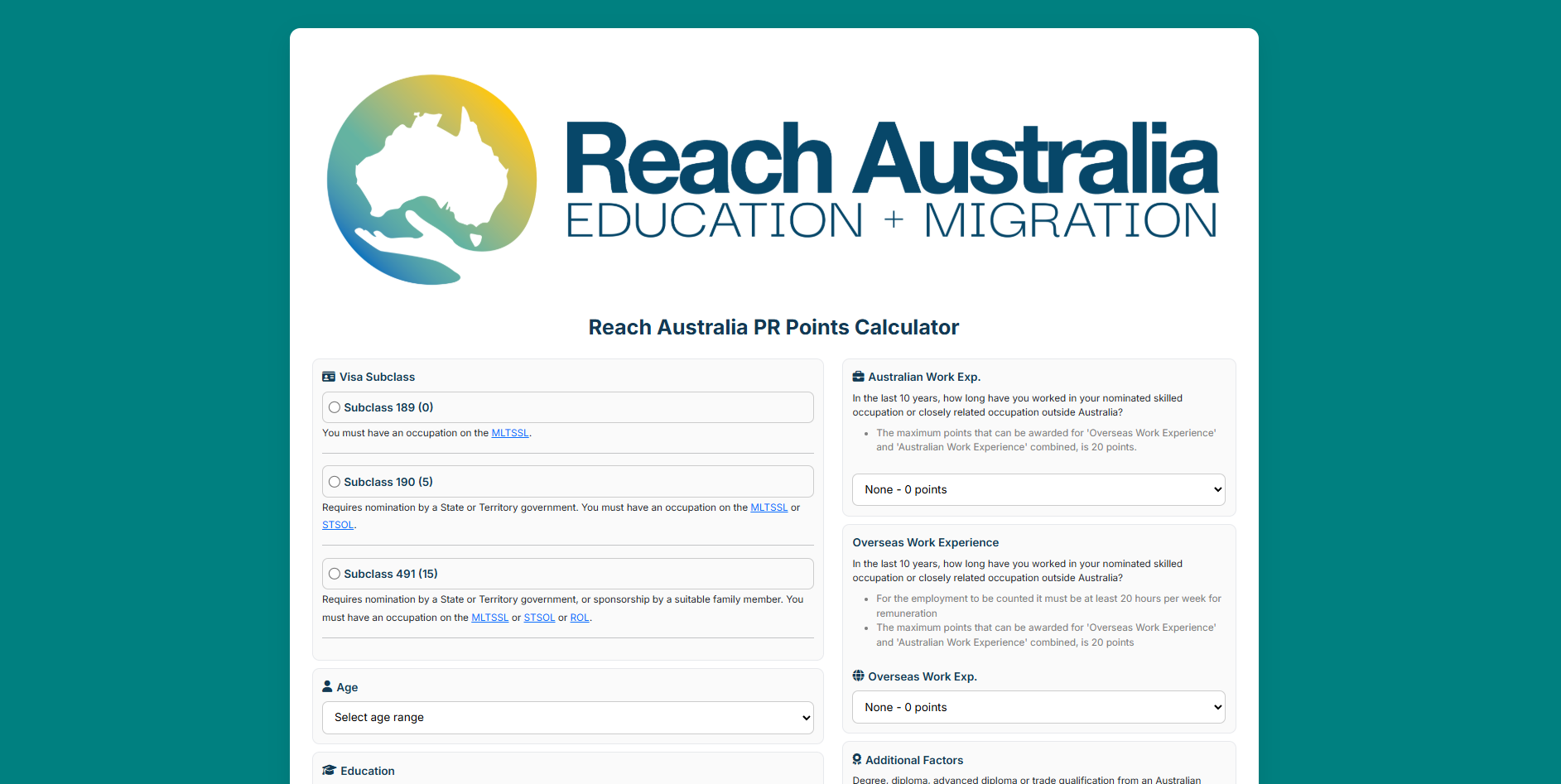Open the STSOL link under Subclass 491
This screenshot has width=1561, height=784.
(539, 618)
